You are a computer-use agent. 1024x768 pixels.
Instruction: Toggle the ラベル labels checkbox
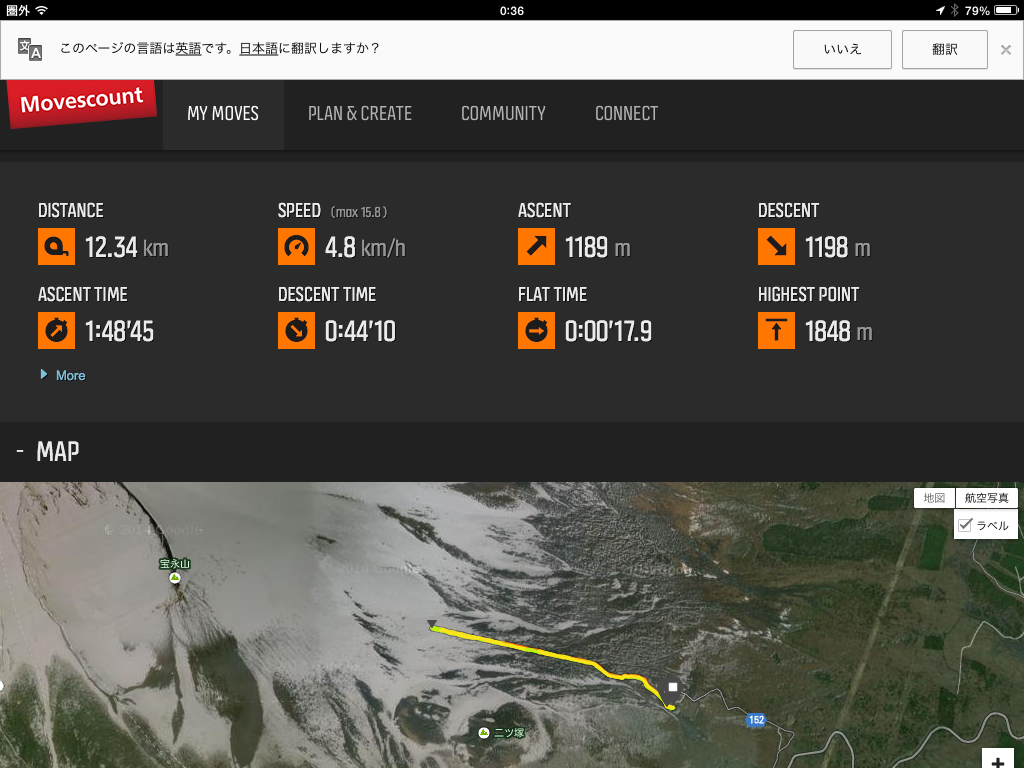[965, 525]
